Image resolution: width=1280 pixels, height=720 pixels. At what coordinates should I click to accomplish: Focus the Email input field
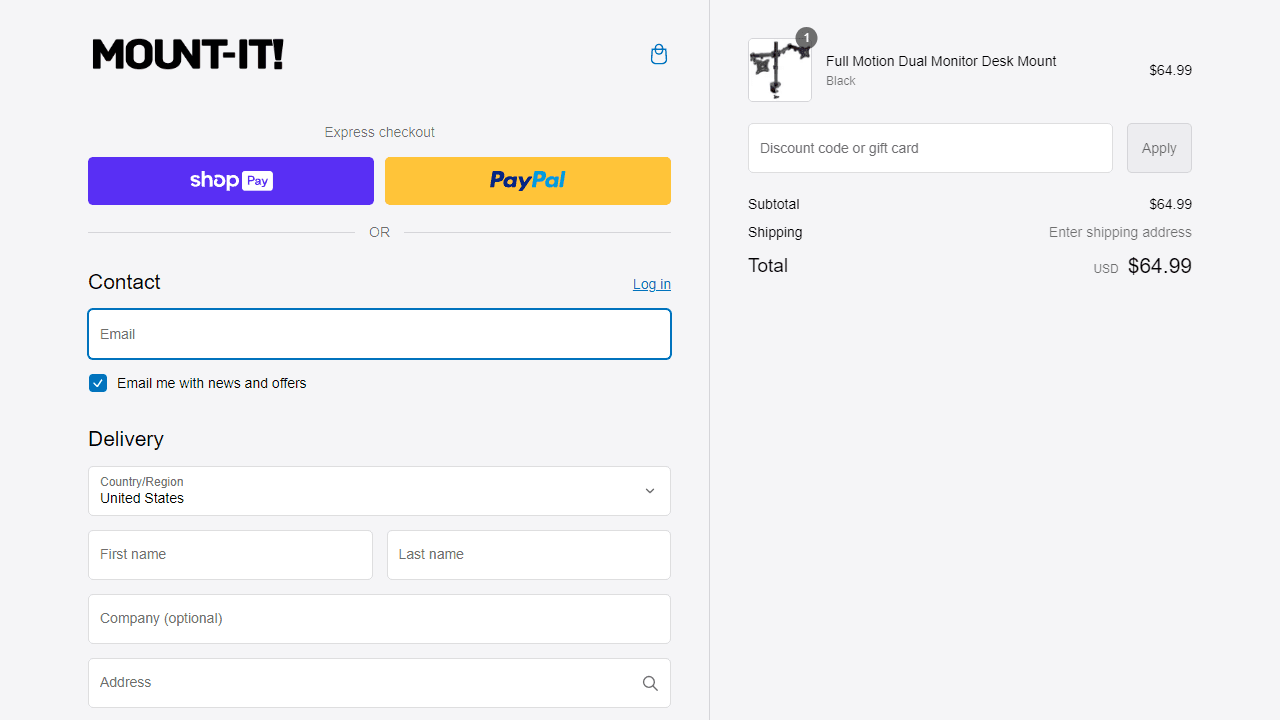[x=379, y=334]
